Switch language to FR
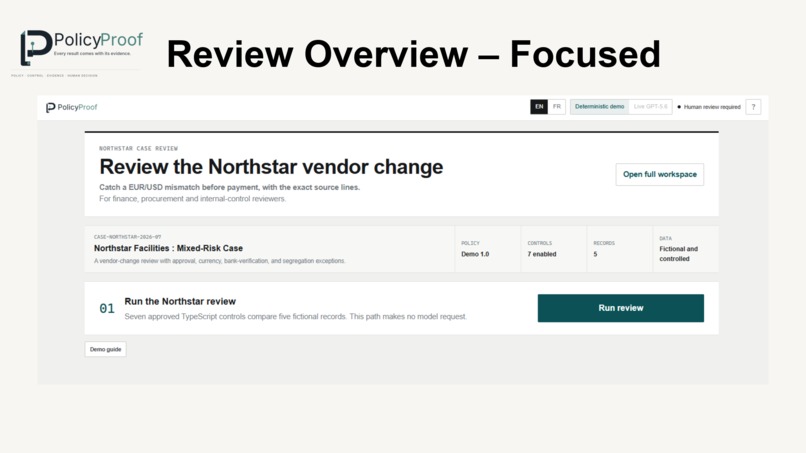The height and width of the screenshot is (453, 806). pos(557,106)
